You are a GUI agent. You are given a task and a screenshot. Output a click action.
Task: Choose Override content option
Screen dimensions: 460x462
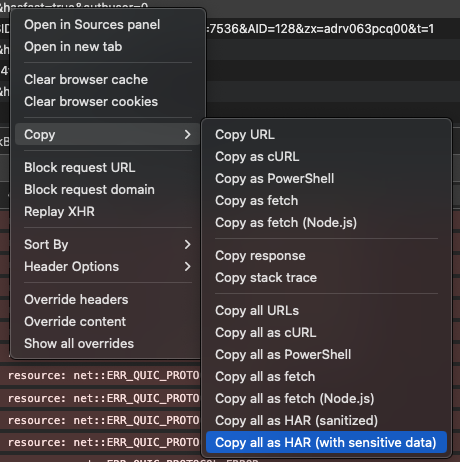click(75, 321)
